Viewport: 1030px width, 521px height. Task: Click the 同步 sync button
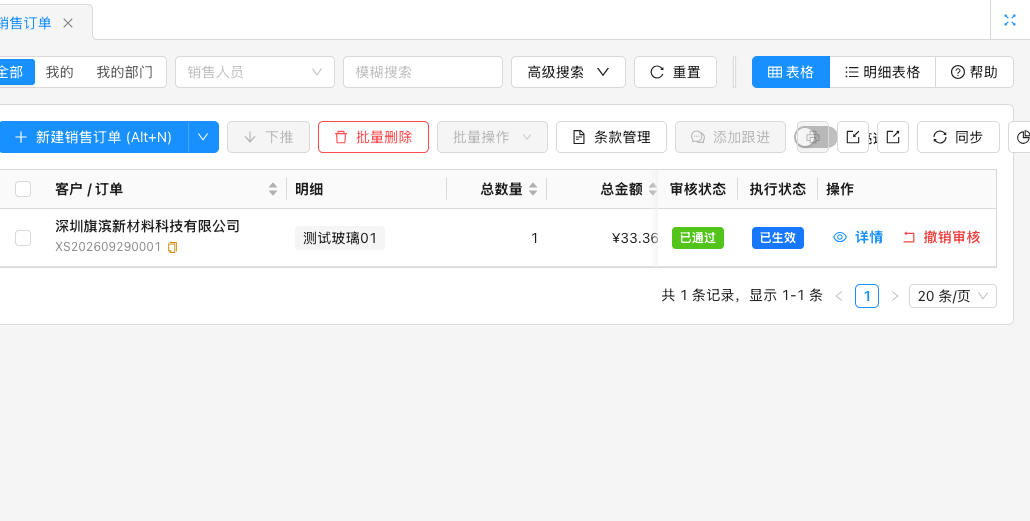(x=958, y=137)
